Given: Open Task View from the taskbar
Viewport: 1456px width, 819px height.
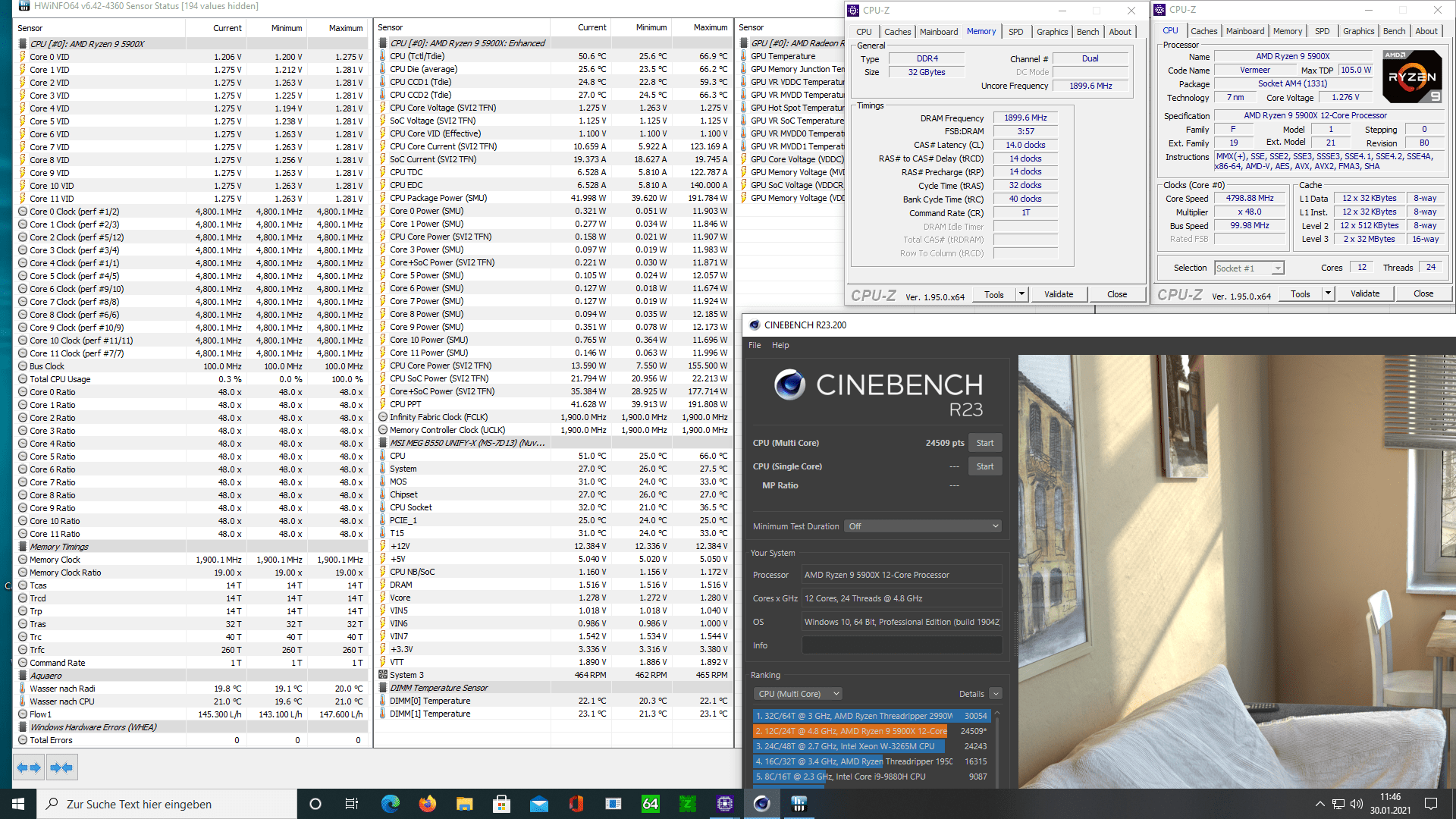Looking at the screenshot, I should pyautogui.click(x=351, y=804).
